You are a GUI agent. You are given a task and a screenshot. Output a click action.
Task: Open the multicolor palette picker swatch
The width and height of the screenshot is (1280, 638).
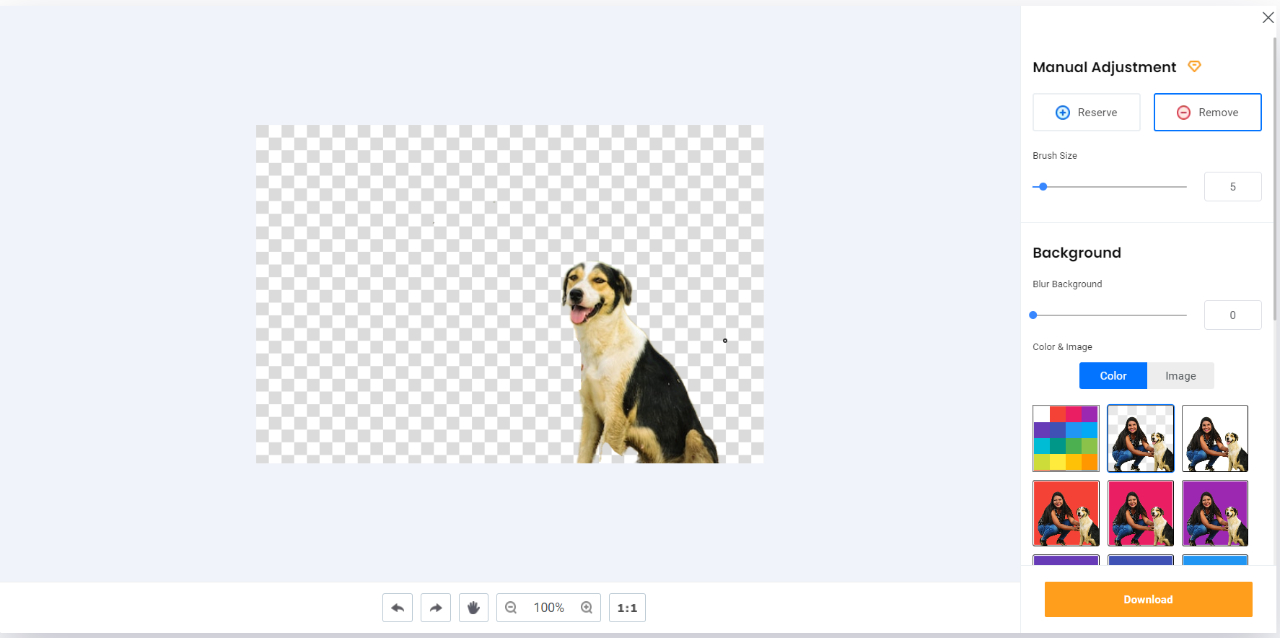[x=1066, y=438]
